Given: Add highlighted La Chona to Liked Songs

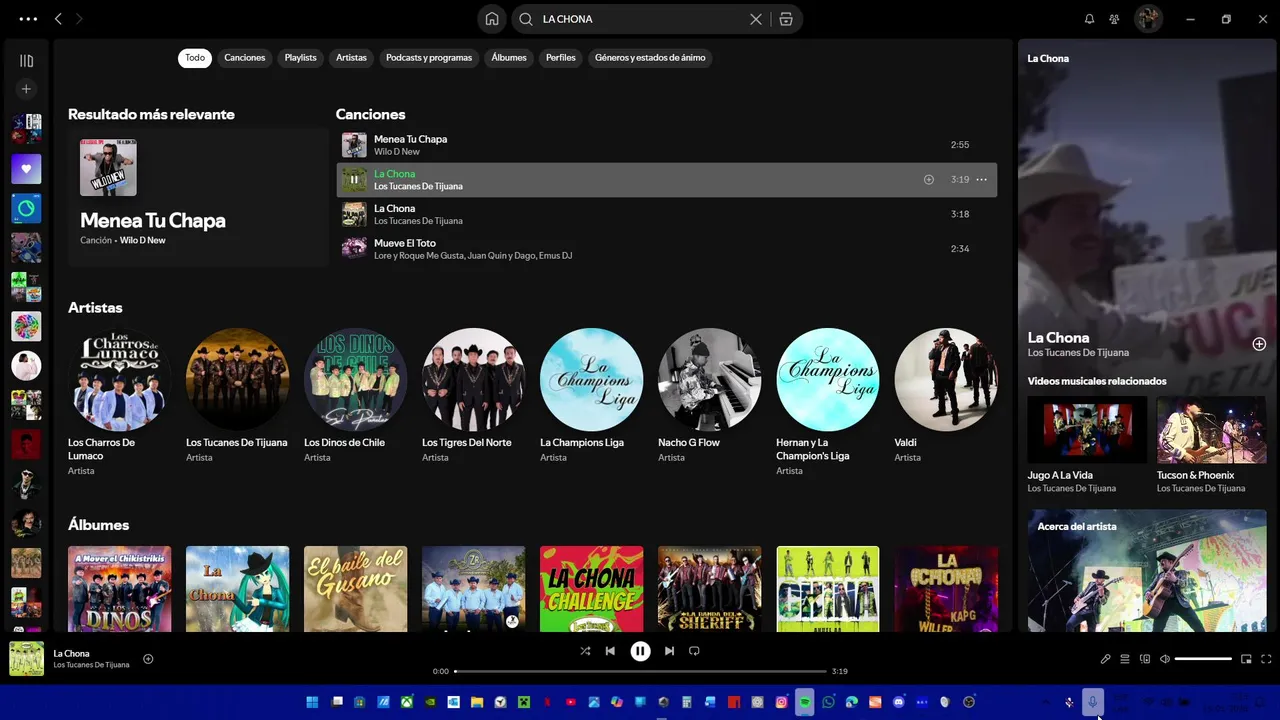Looking at the screenshot, I should coord(929,180).
